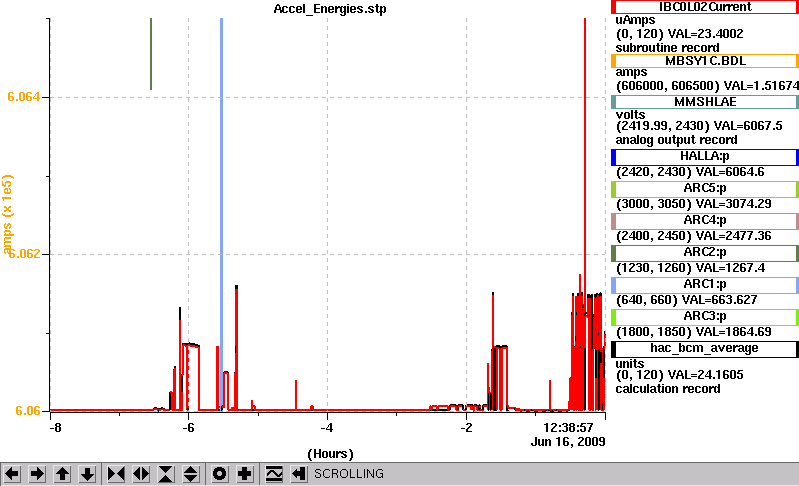
Task: Click the Accel_Energies.stp plot title
Action: (x=330, y=9)
